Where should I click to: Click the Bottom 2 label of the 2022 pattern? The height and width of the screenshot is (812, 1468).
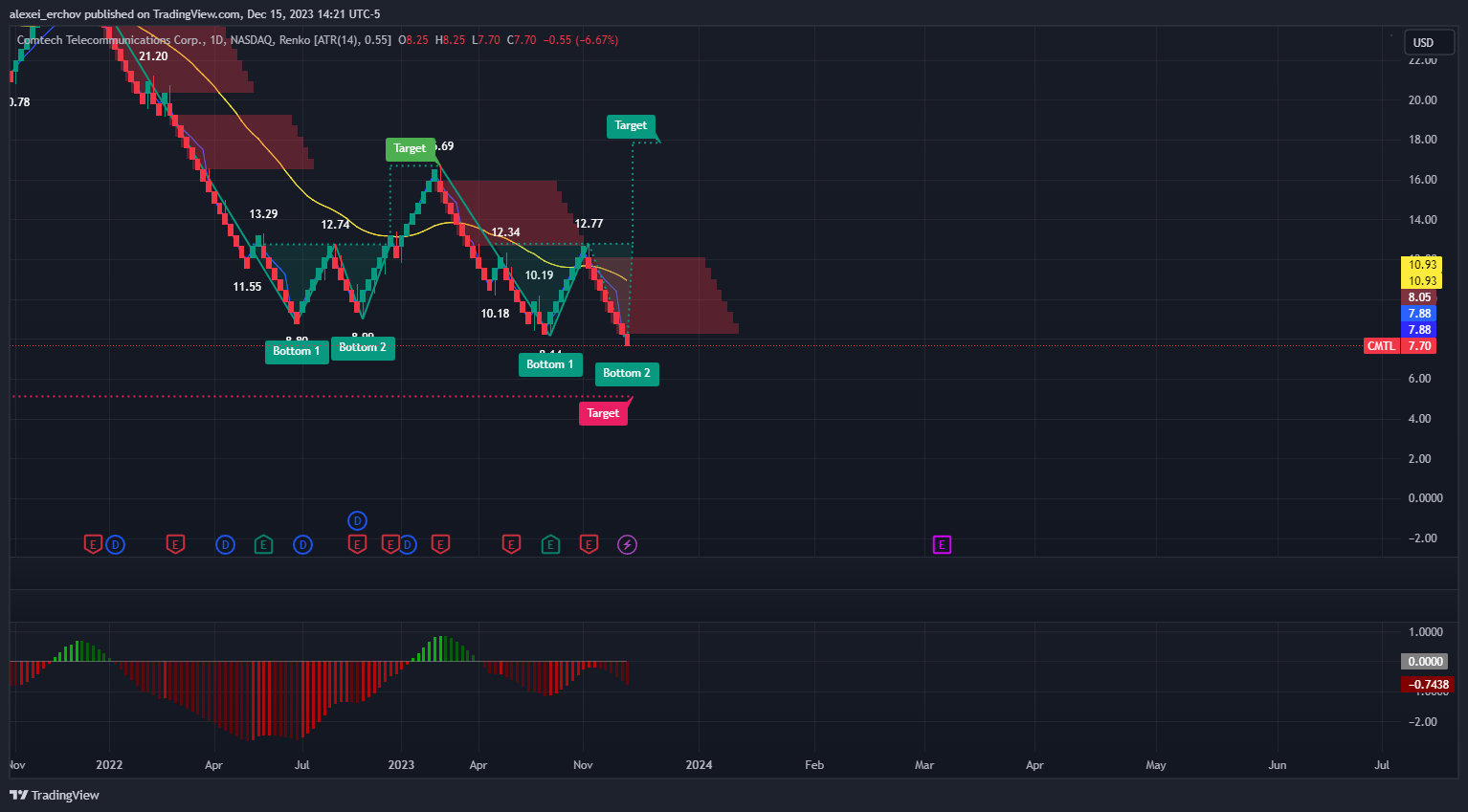pos(363,347)
